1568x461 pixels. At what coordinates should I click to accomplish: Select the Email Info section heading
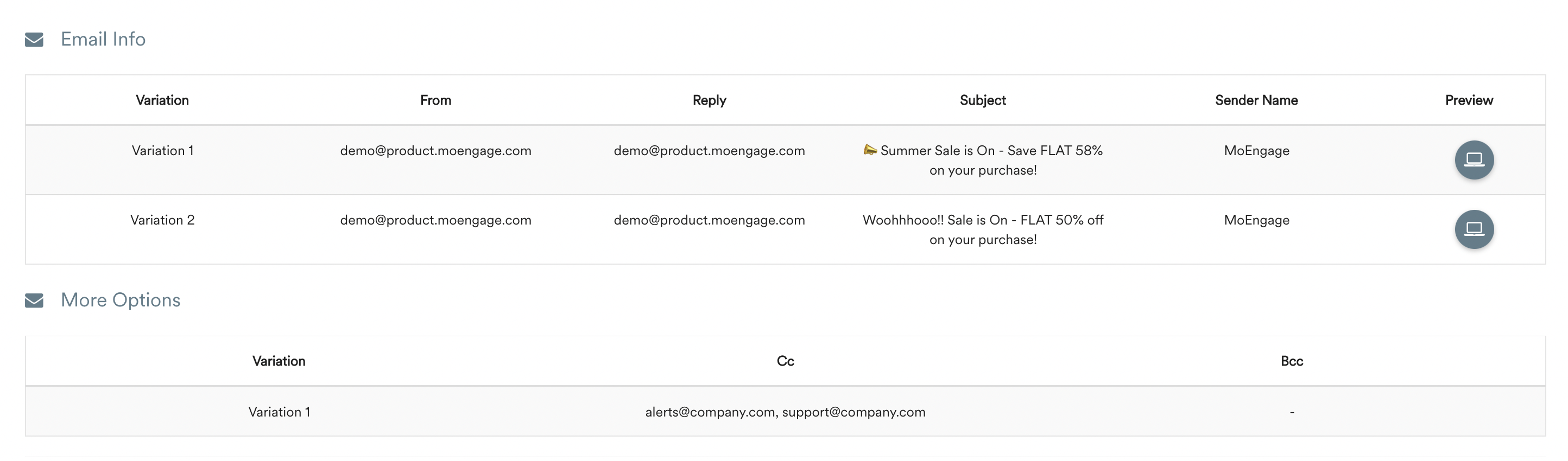(103, 40)
